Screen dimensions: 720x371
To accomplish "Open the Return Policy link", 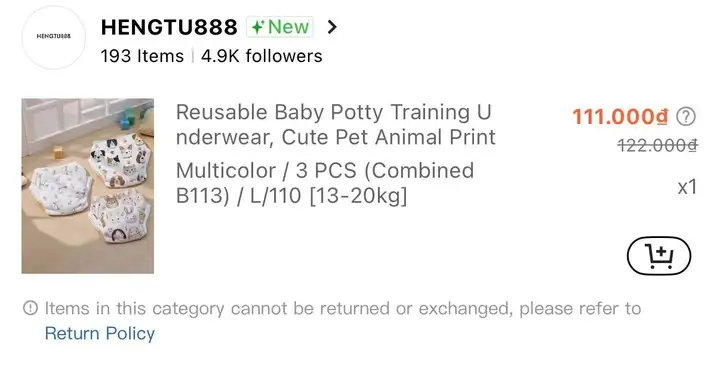I will [x=100, y=333].
